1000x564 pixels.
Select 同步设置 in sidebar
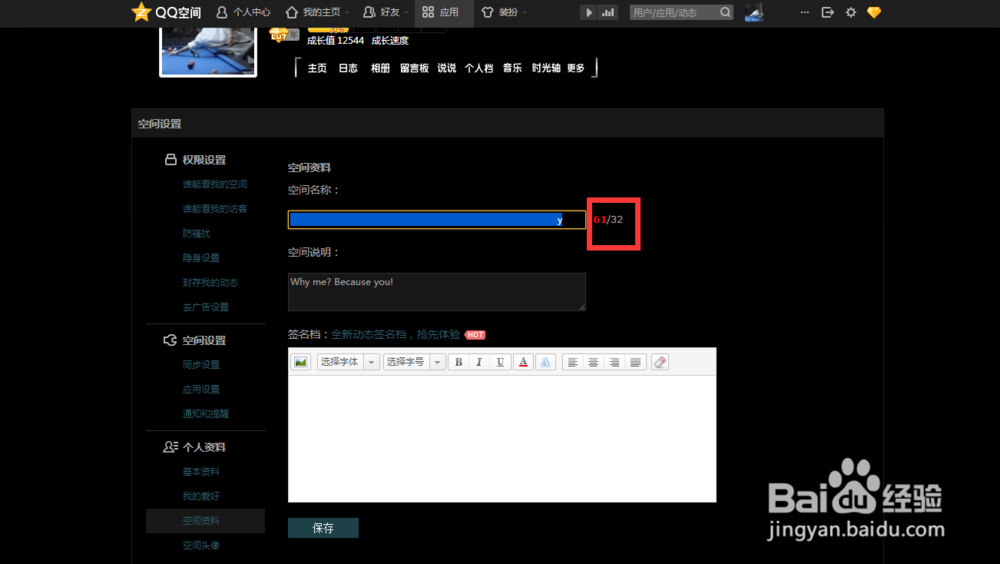click(x=201, y=364)
